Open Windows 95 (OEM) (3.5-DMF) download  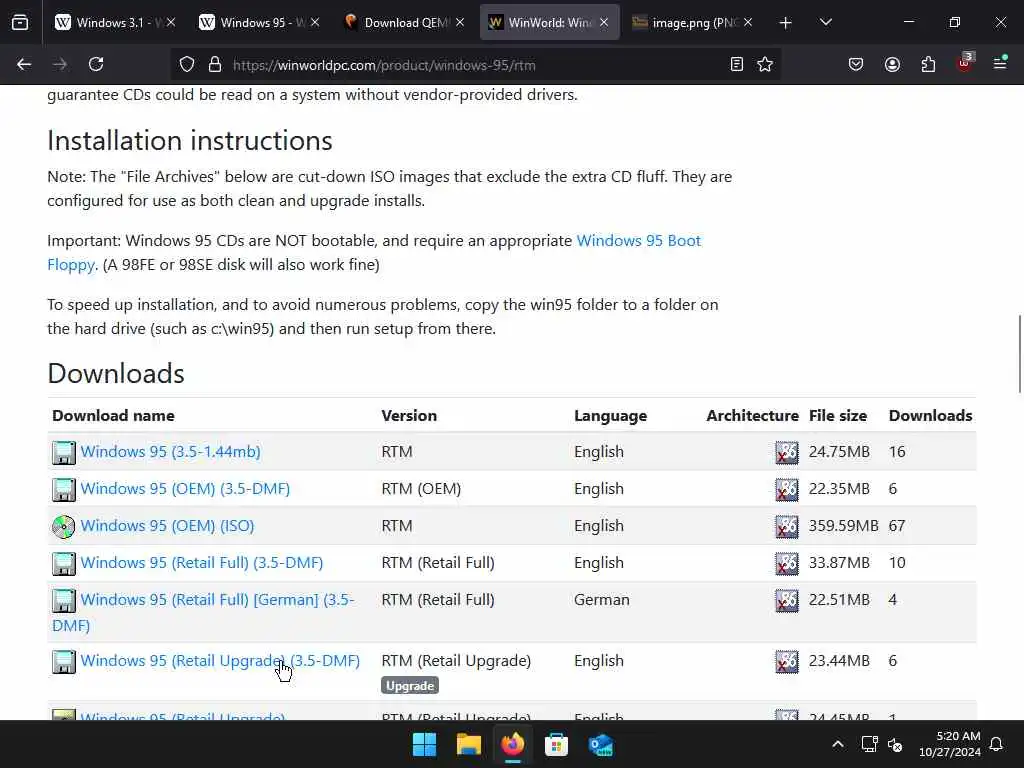tap(185, 488)
